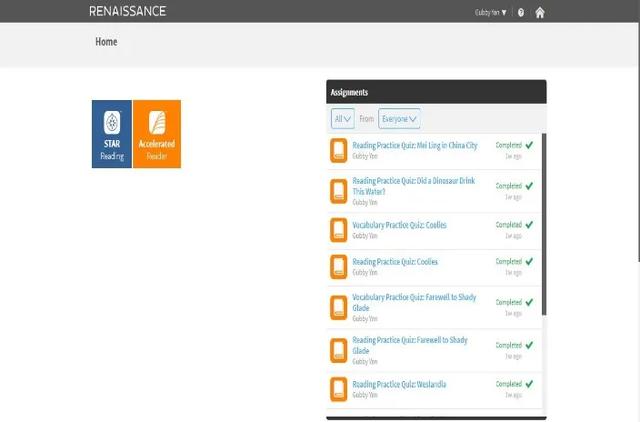This screenshot has width=640, height=422.
Task: Click green checkmark beside Mei Ling in China City
Action: [529, 145]
